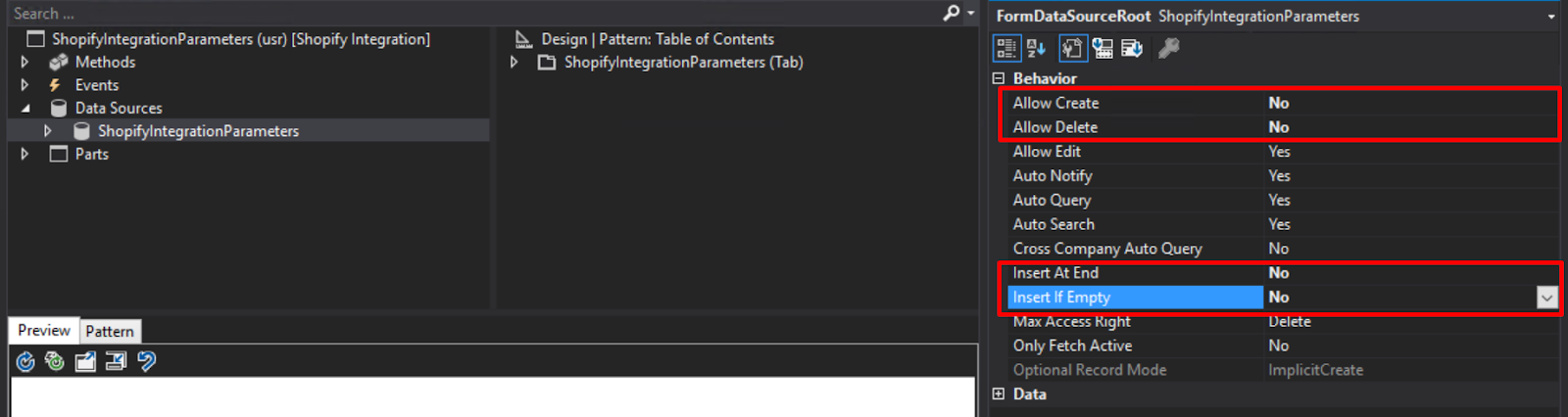Select the Parts tree item label
The width and height of the screenshot is (1568, 417).
[92, 154]
